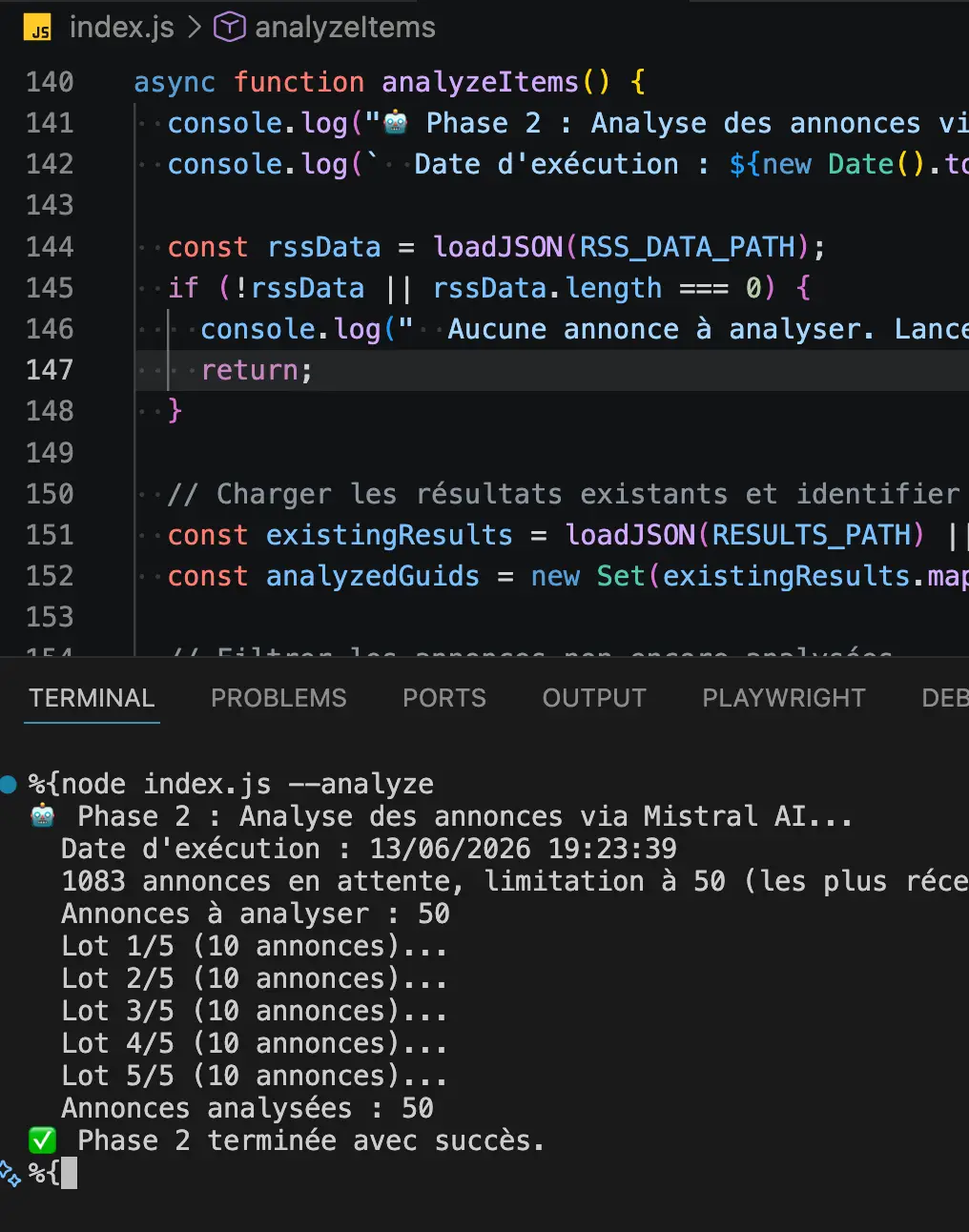Image resolution: width=969 pixels, height=1232 pixels.
Task: Click 'Date d'exécution' string on line 142
Action: [x=546, y=164]
